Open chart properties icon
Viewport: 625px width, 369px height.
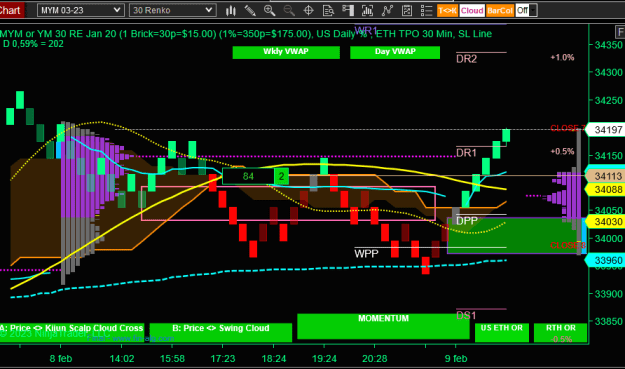tap(407, 11)
